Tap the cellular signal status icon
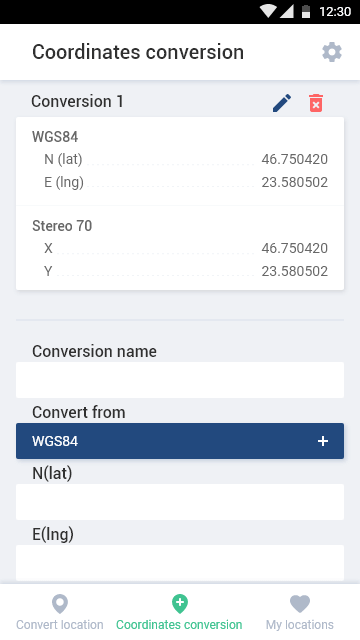The height and width of the screenshot is (640, 360). [x=287, y=11]
